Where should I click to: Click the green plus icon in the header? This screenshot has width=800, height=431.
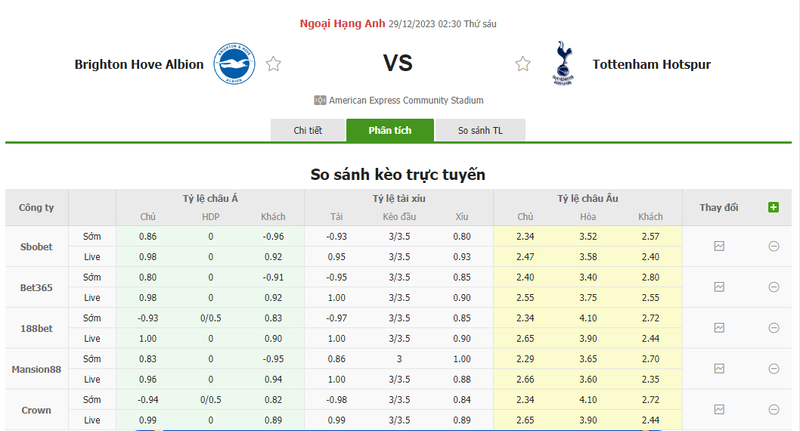[773, 207]
